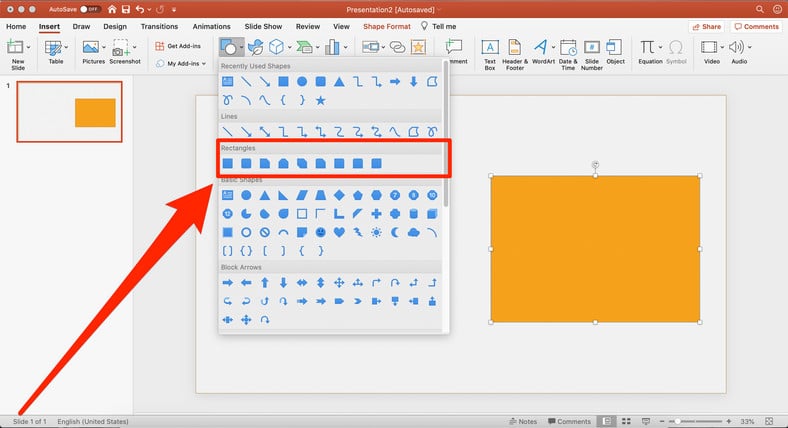The height and width of the screenshot is (428, 788).
Task: Click Get Add-ins
Action: click(x=178, y=46)
